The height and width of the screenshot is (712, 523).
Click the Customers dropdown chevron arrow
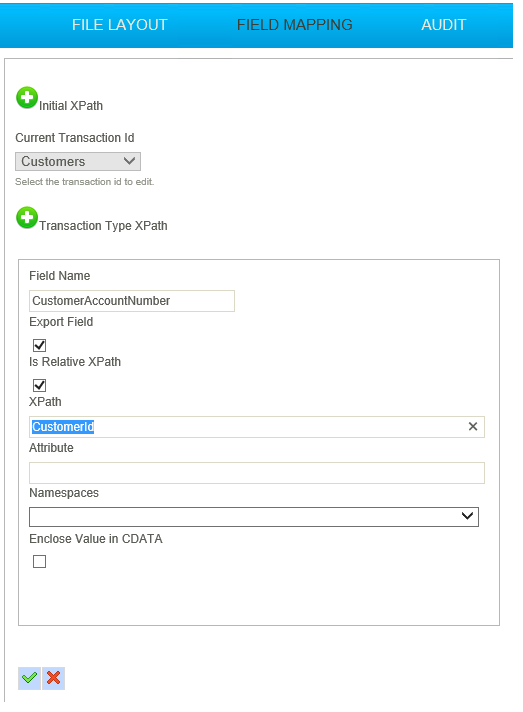click(x=129, y=161)
